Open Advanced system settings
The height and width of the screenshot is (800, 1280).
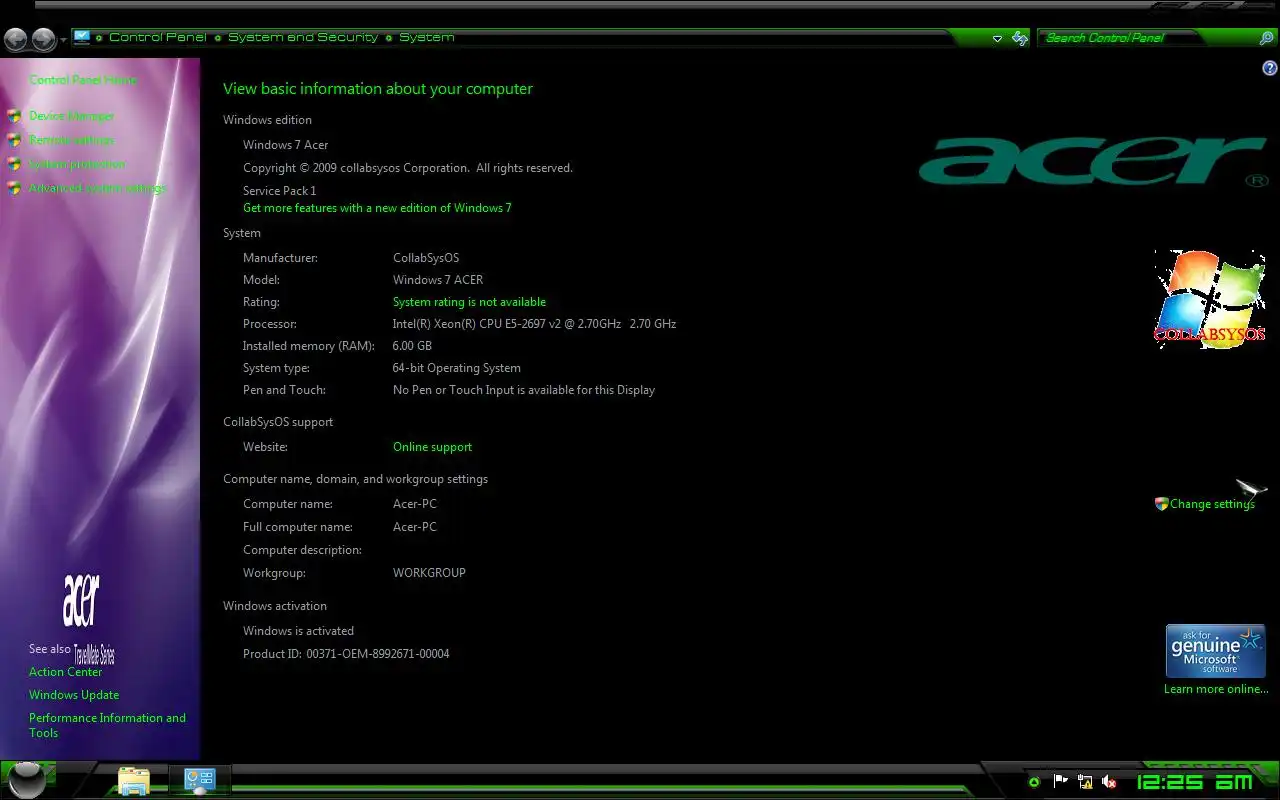tap(97, 188)
